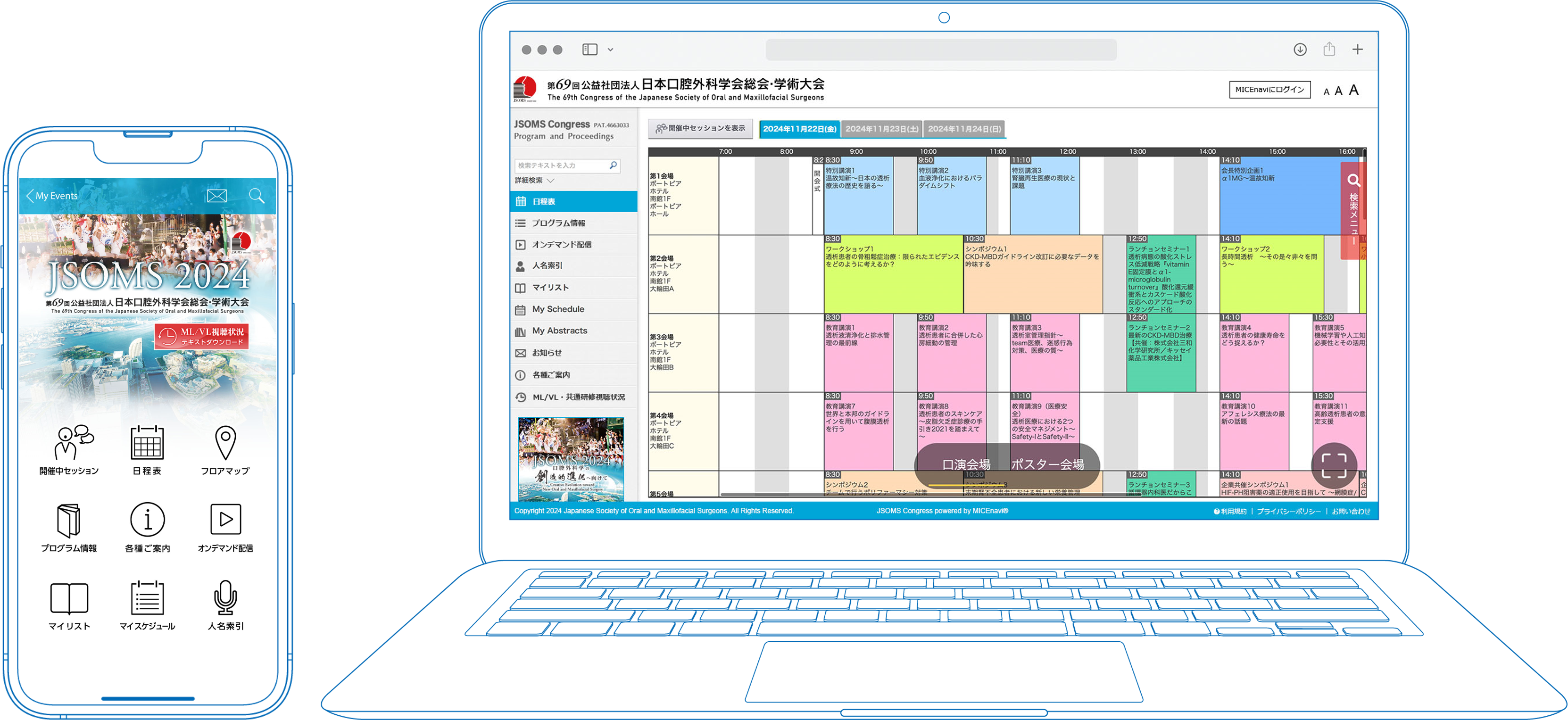The width and height of the screenshot is (1568, 720).
Task: Tap ML/VL視聴状況 red banner on phone
Action: (201, 336)
